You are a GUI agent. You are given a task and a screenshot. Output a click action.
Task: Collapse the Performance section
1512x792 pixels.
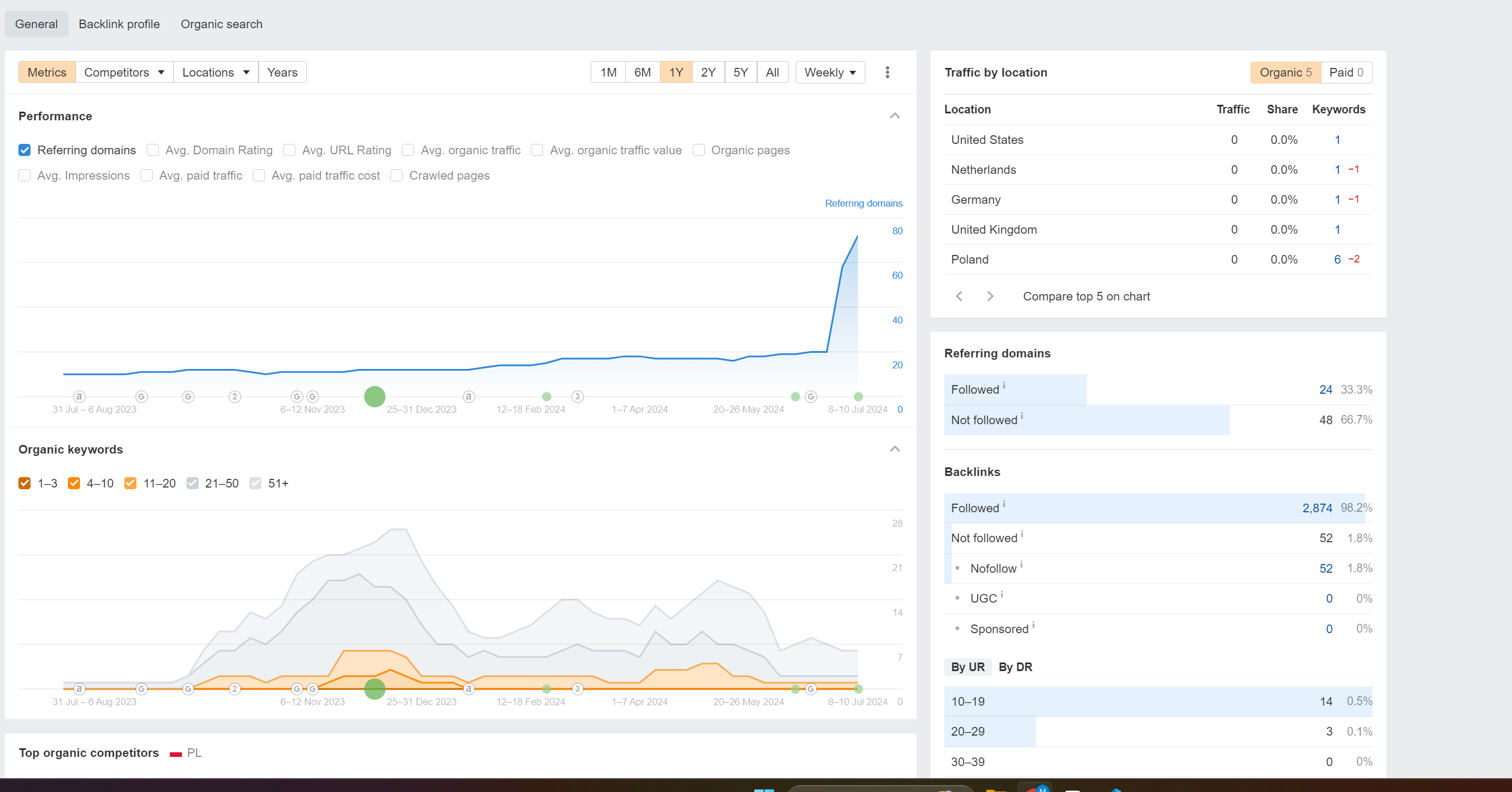point(895,116)
